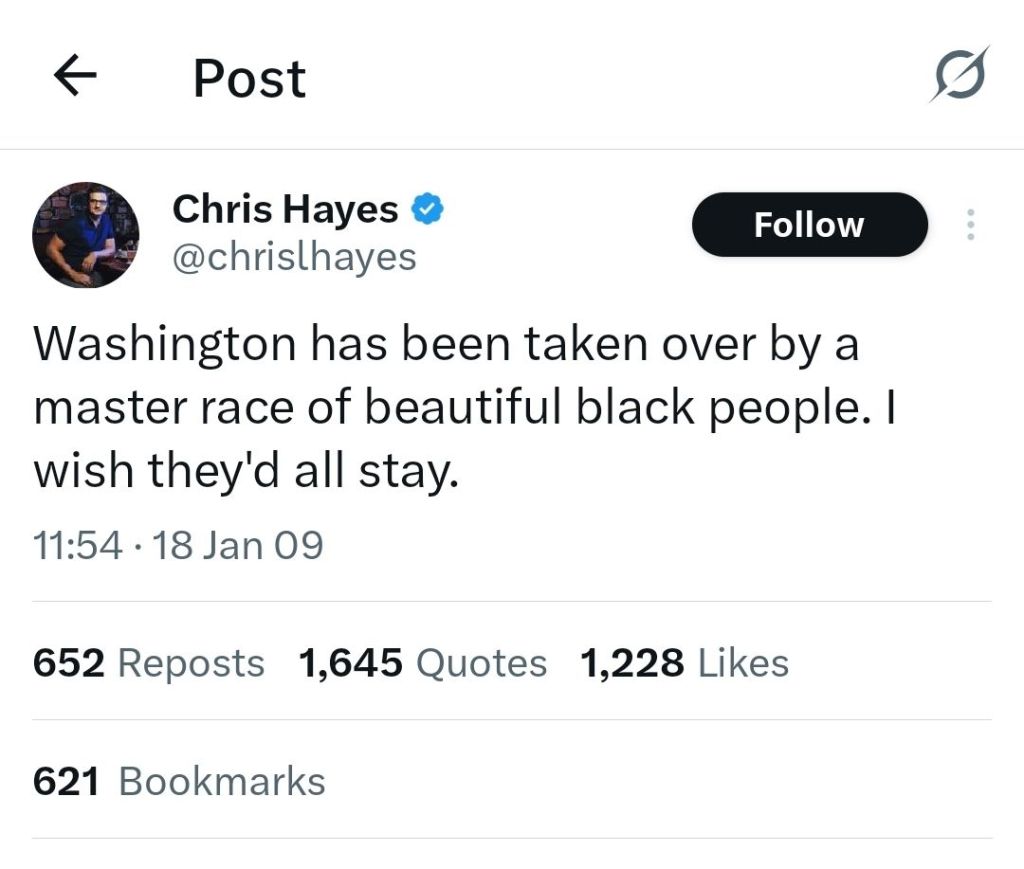Tap the back arrow to go back

[x=75, y=77]
